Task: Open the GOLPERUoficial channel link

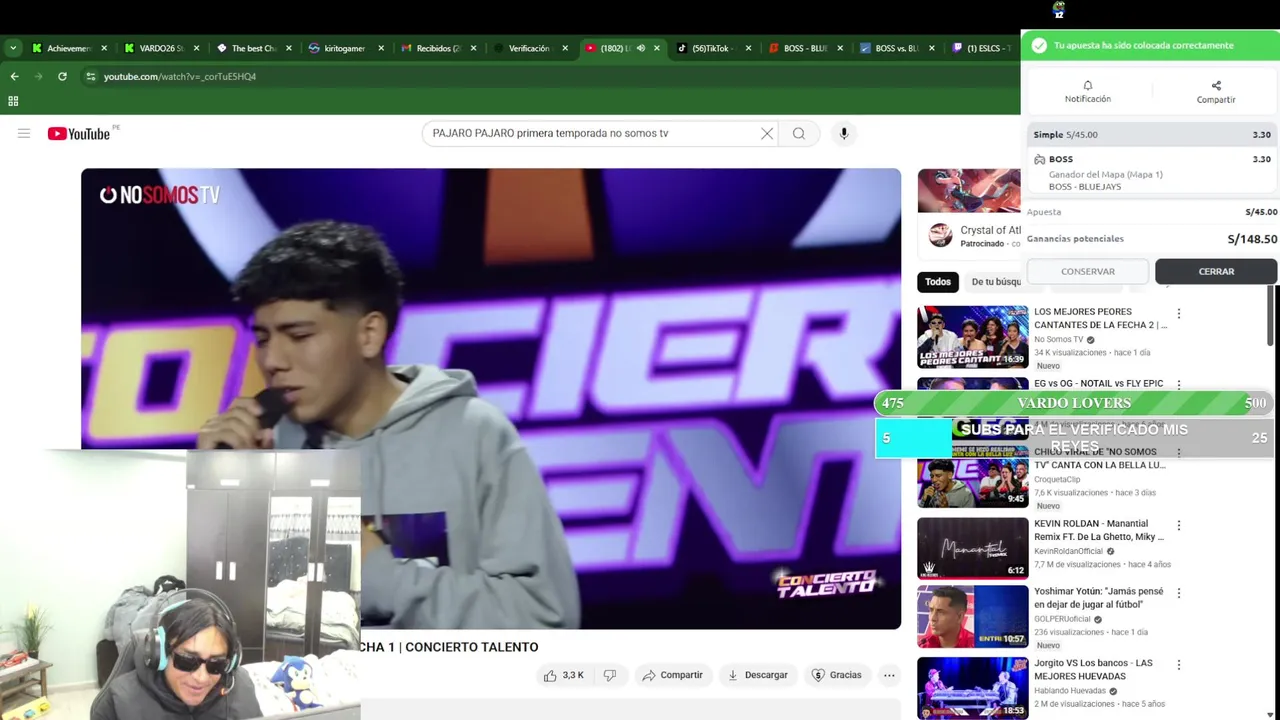Action: [1062, 619]
